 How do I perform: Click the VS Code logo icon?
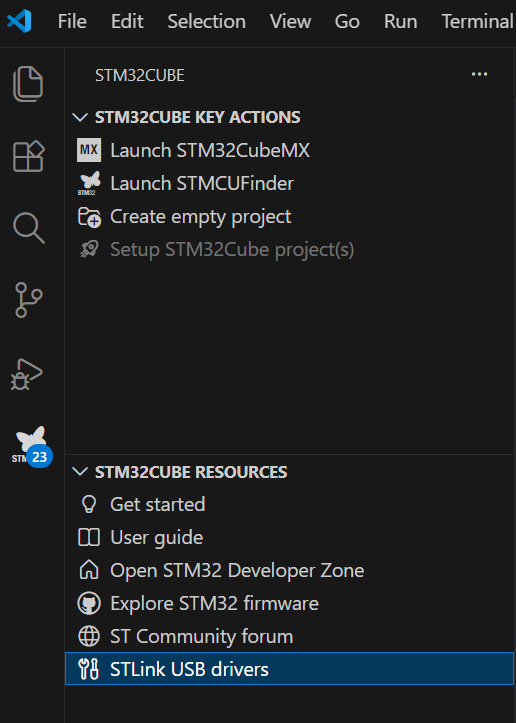19,21
